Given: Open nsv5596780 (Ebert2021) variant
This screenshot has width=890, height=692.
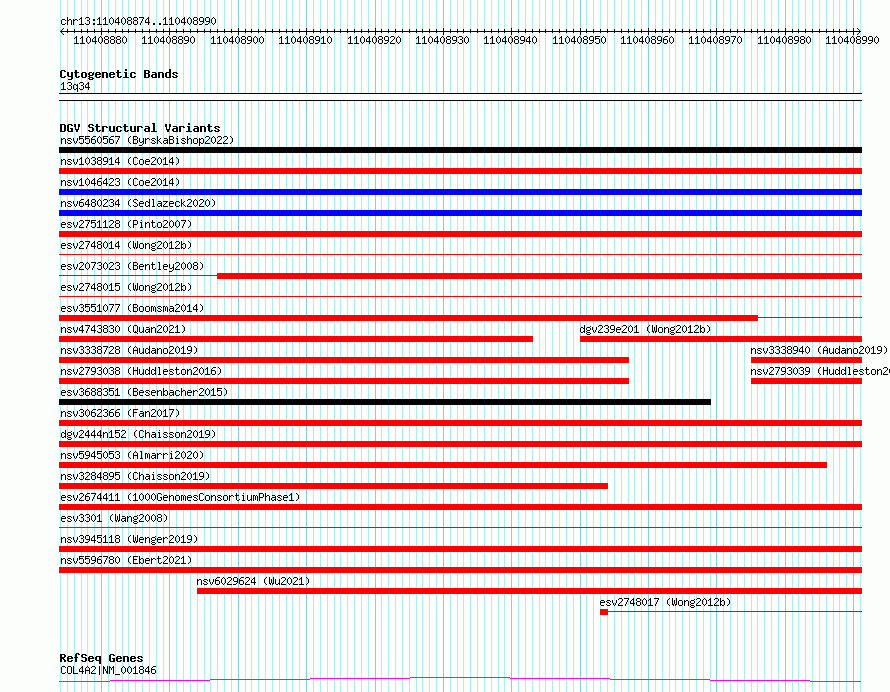Looking at the screenshot, I should [126, 560].
